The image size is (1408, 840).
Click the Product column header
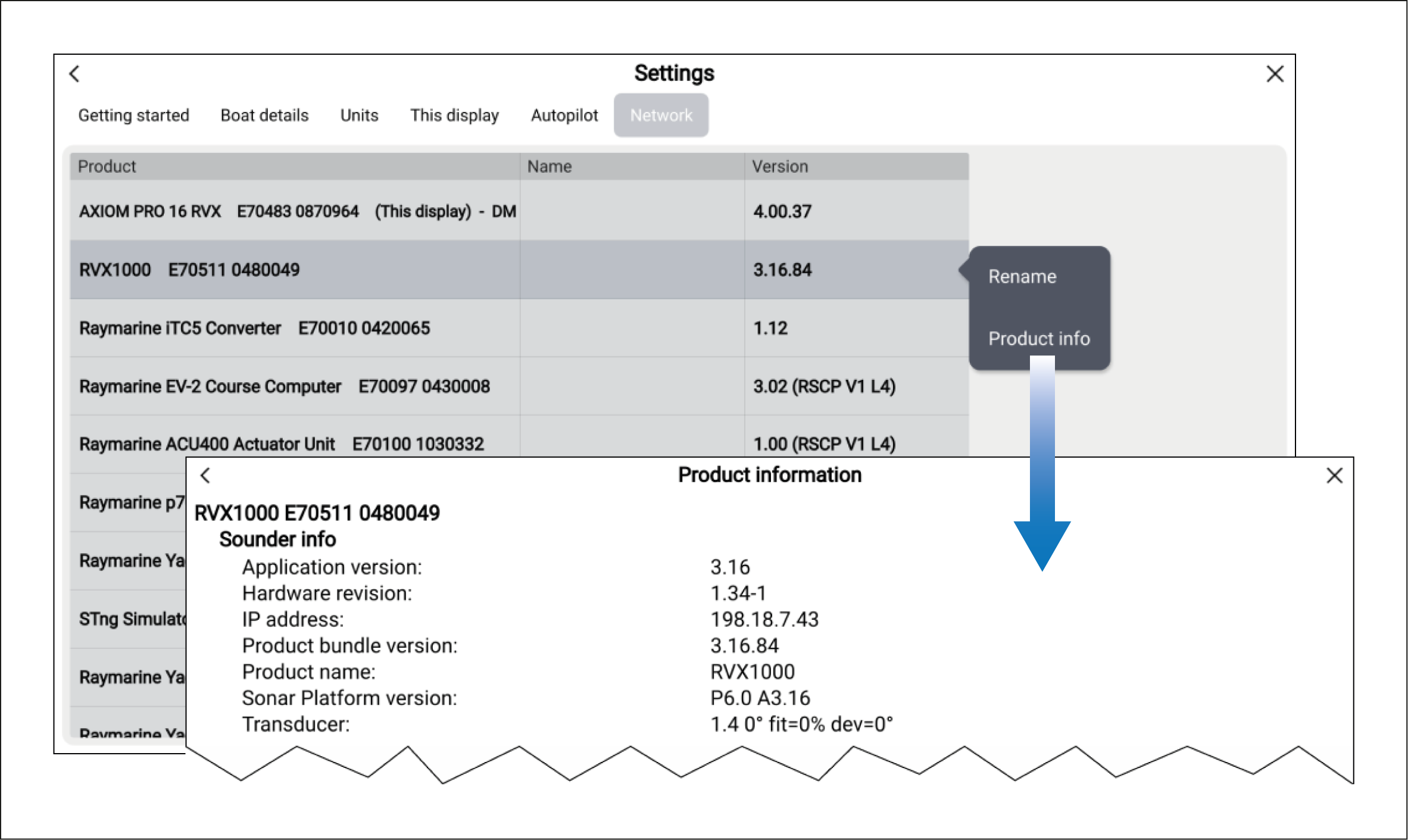(x=107, y=167)
